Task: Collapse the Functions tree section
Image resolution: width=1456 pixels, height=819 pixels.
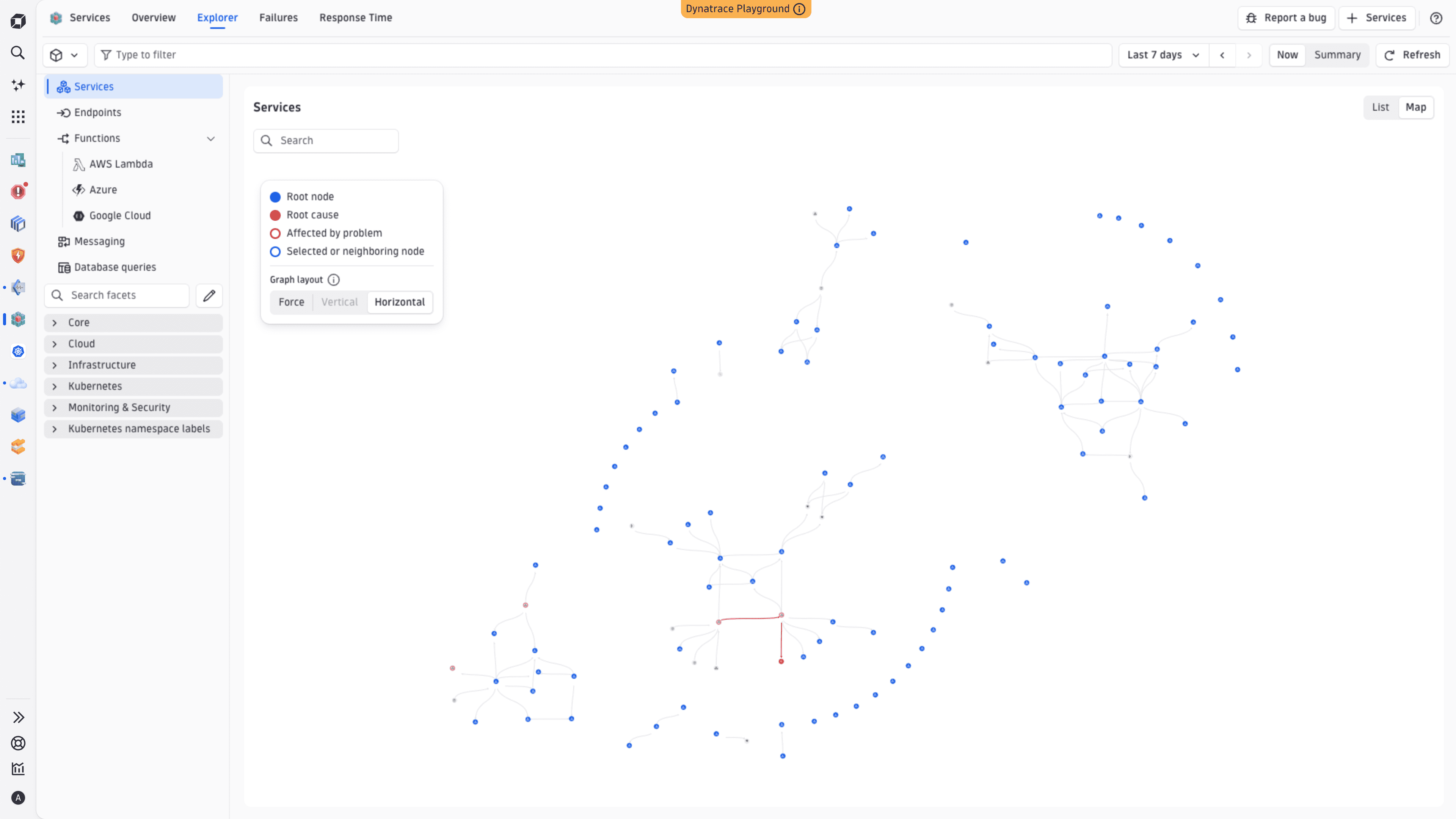Action: [x=211, y=138]
